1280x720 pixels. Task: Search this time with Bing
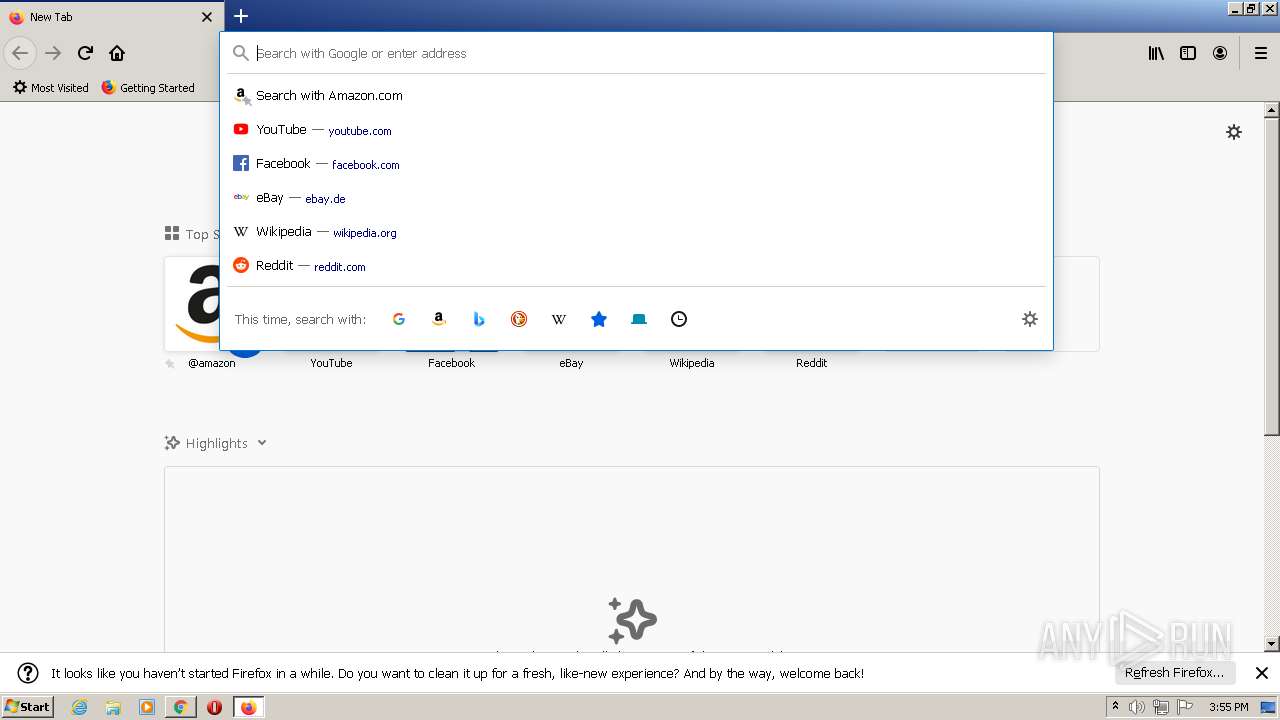point(478,319)
